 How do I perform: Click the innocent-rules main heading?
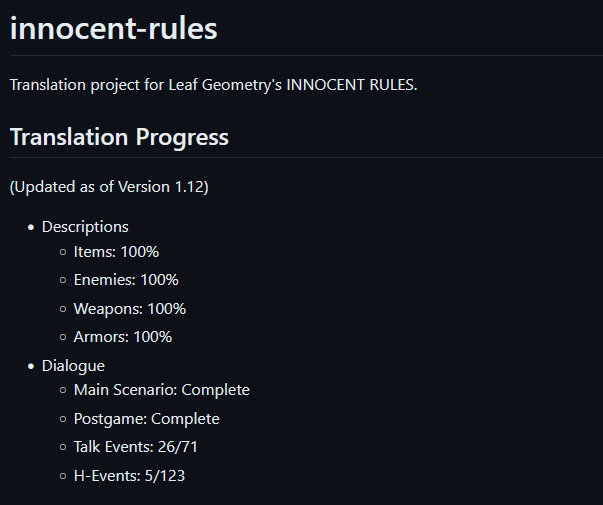[x=113, y=29]
